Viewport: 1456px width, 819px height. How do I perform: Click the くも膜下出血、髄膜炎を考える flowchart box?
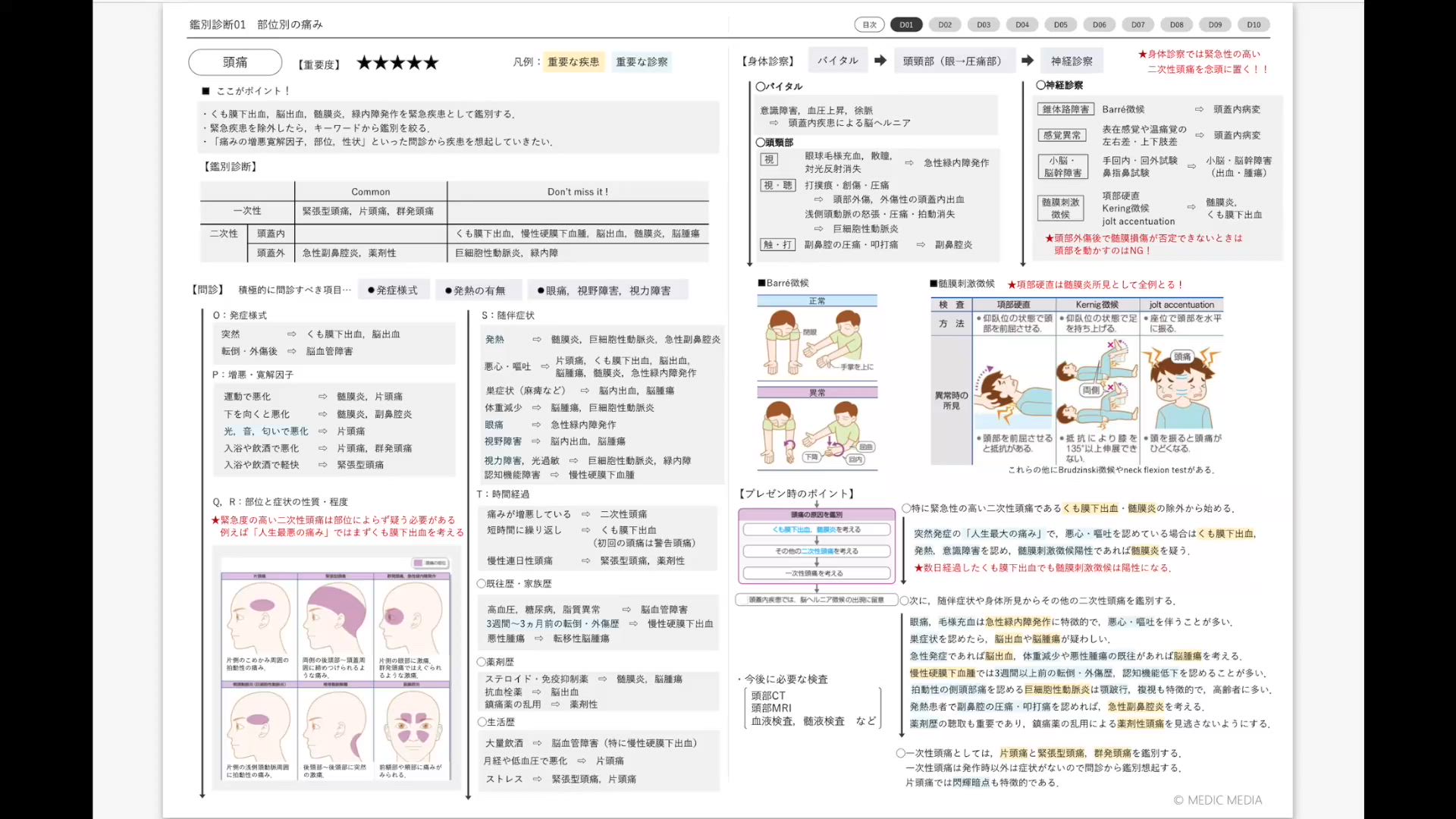817,529
